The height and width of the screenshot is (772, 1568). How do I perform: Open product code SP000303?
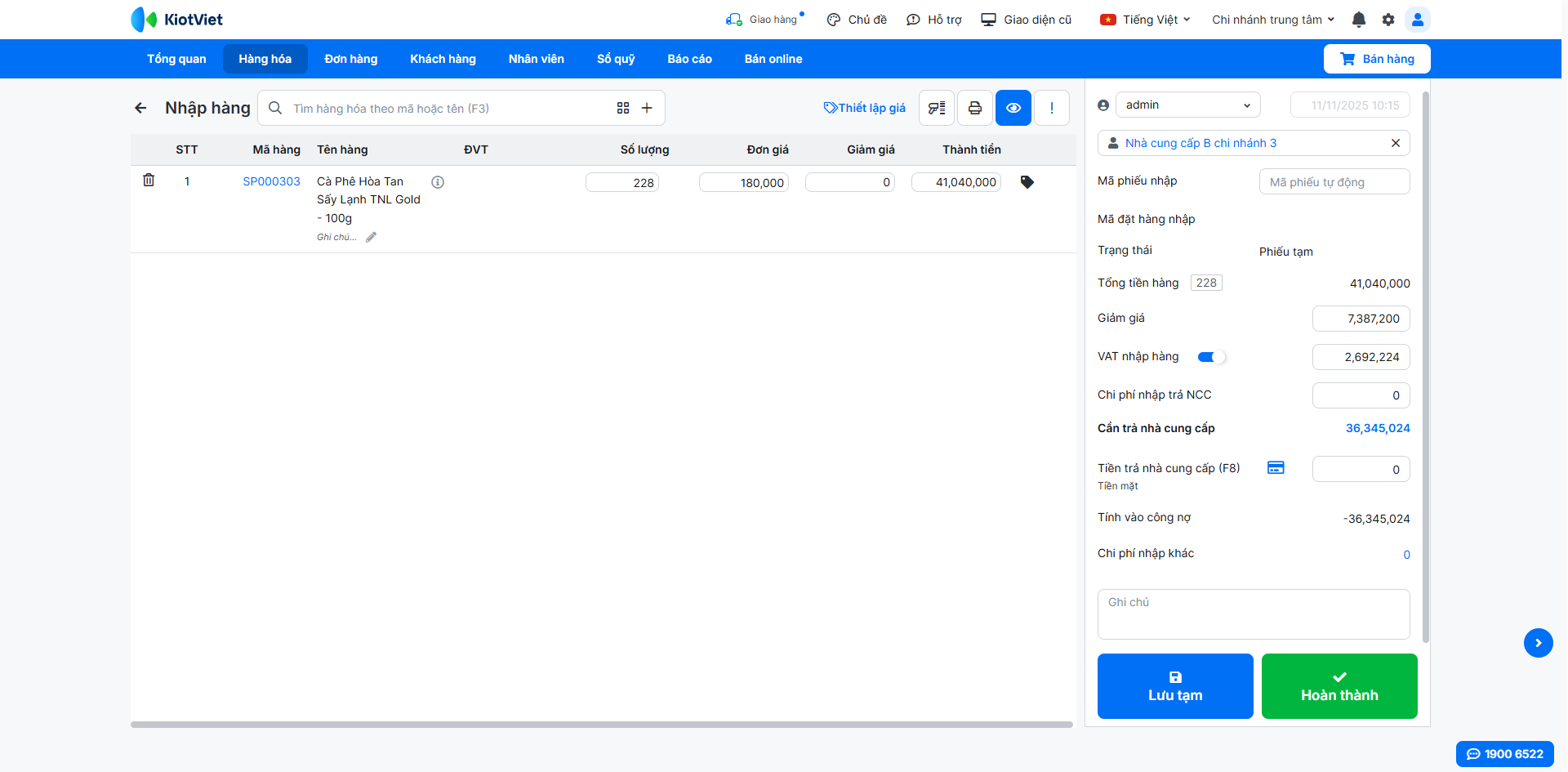272,181
